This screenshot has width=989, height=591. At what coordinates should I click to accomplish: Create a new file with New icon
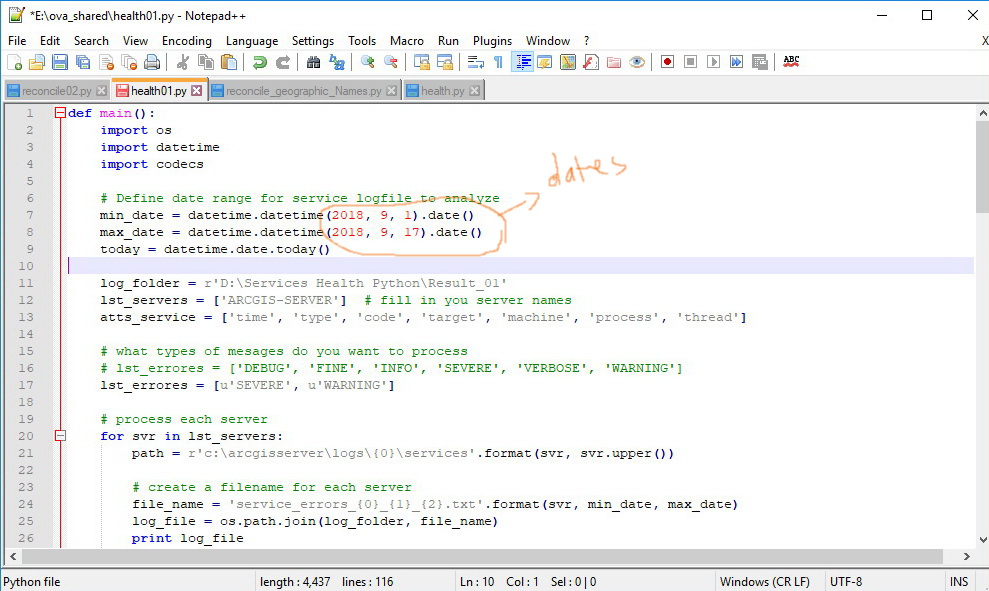click(x=15, y=62)
